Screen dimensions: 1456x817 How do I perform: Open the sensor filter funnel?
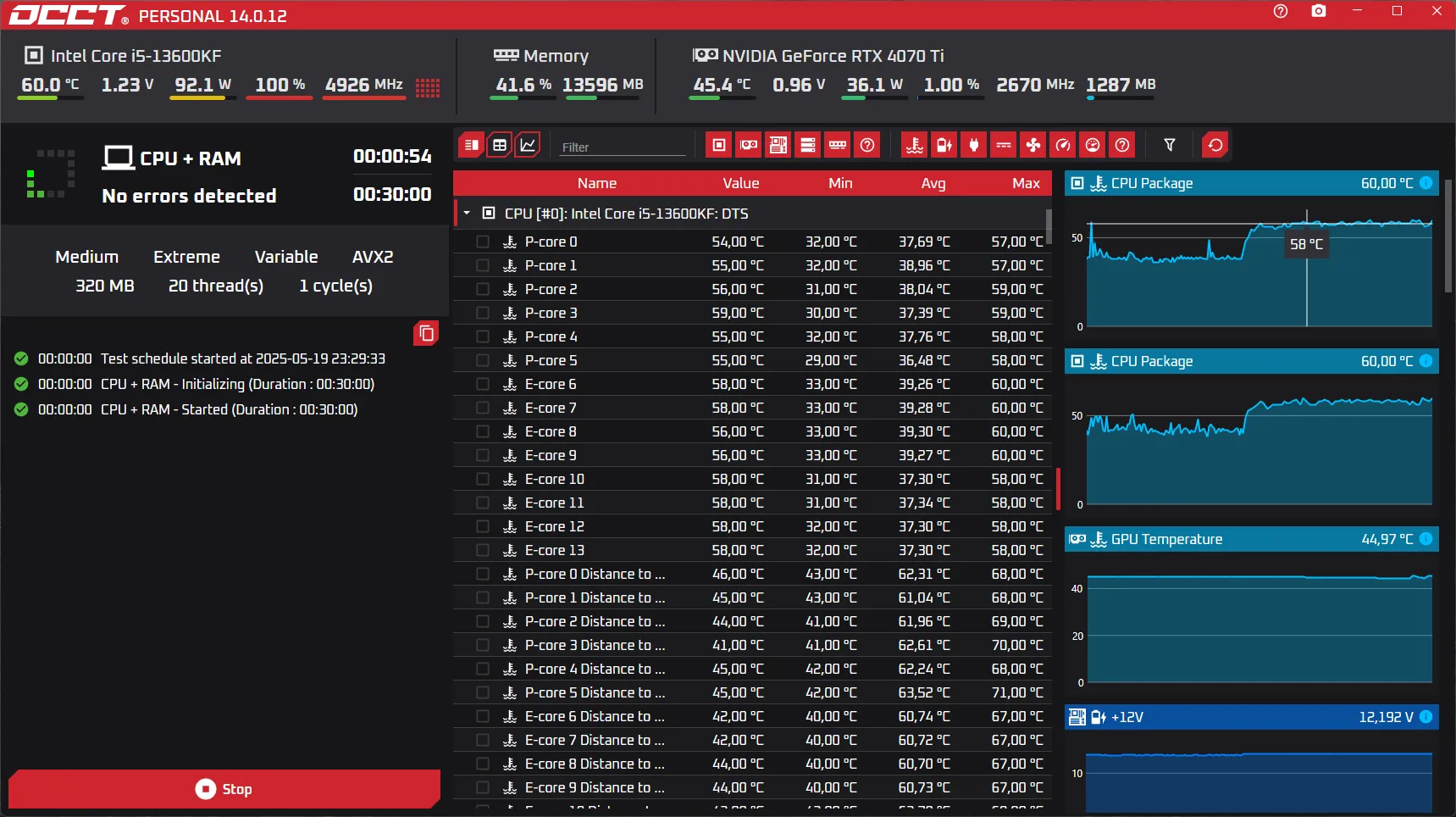1170,145
